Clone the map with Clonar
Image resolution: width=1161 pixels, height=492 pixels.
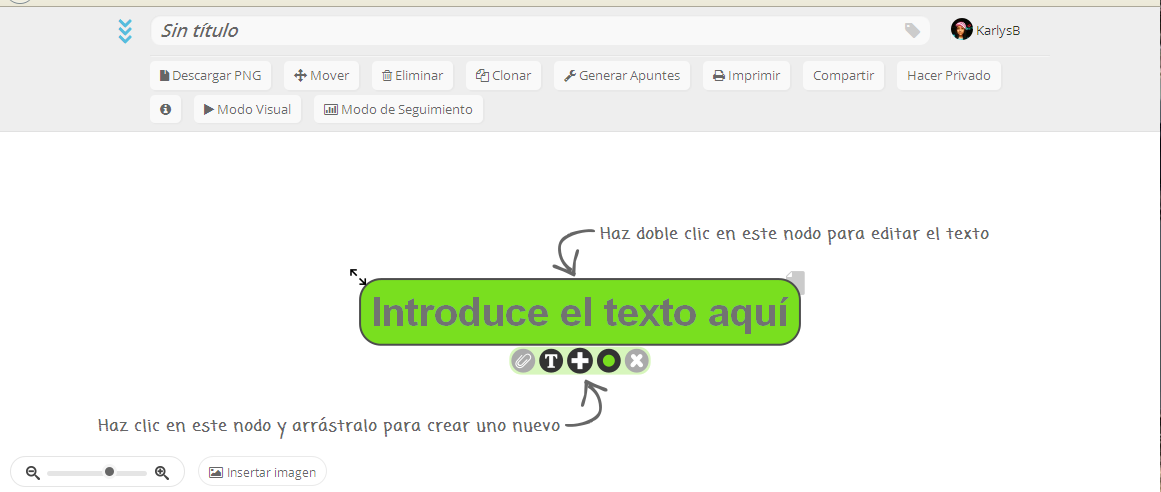click(x=503, y=76)
